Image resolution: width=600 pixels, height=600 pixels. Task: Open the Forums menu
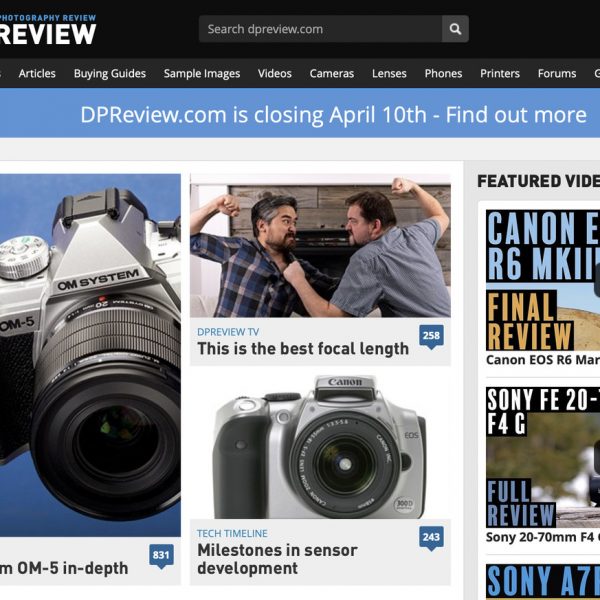[x=557, y=73]
